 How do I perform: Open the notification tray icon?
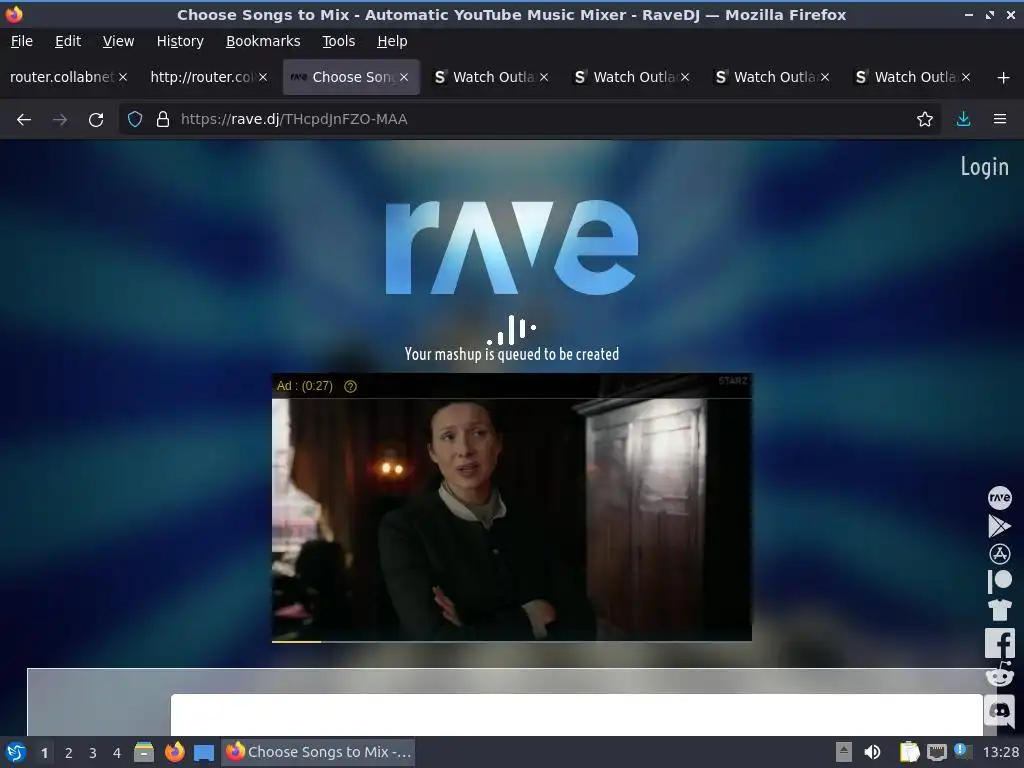tap(962, 751)
